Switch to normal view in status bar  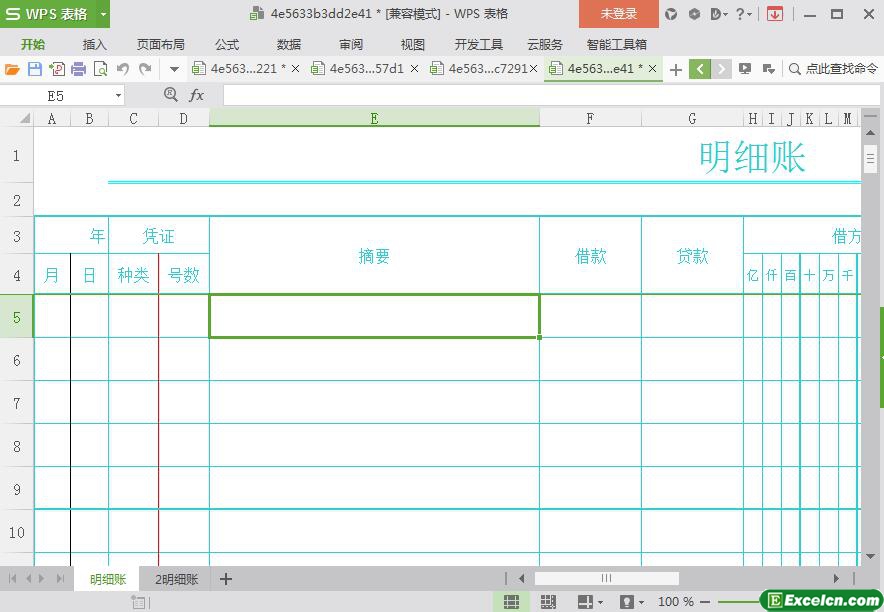(x=511, y=602)
